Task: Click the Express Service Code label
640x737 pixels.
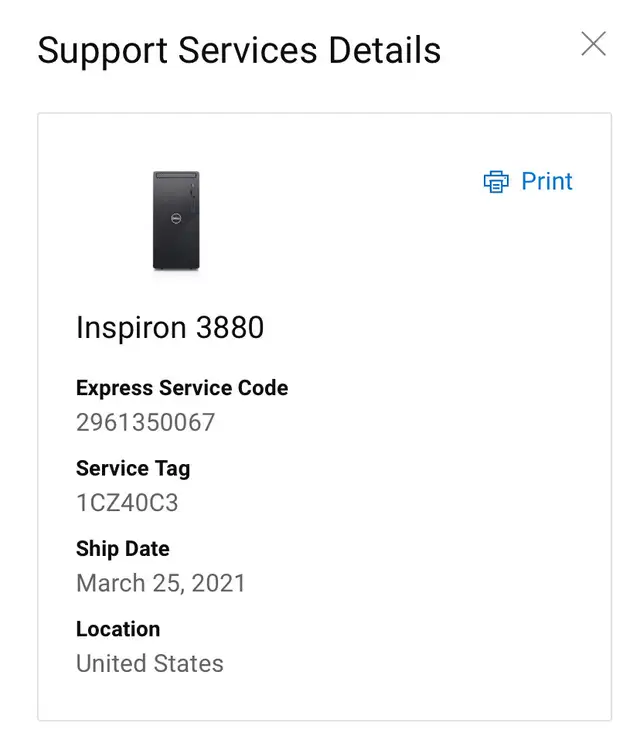Action: click(x=182, y=388)
